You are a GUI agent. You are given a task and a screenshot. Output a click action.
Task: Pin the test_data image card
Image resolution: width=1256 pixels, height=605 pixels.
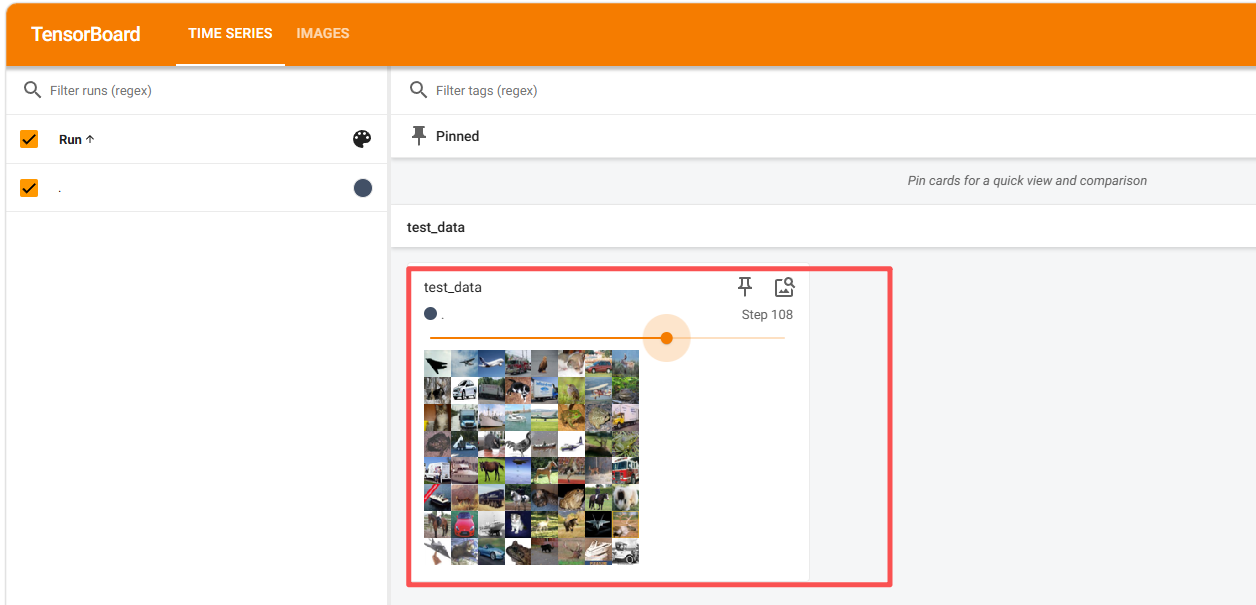[745, 287]
